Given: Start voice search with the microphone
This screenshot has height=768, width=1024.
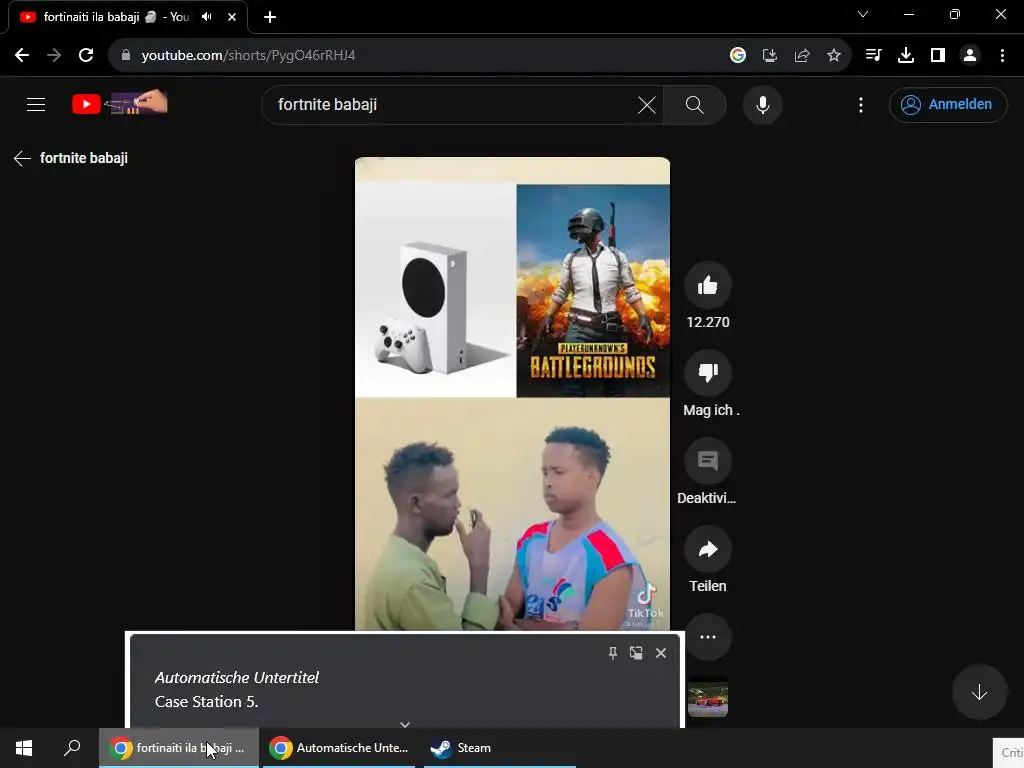Looking at the screenshot, I should [763, 104].
